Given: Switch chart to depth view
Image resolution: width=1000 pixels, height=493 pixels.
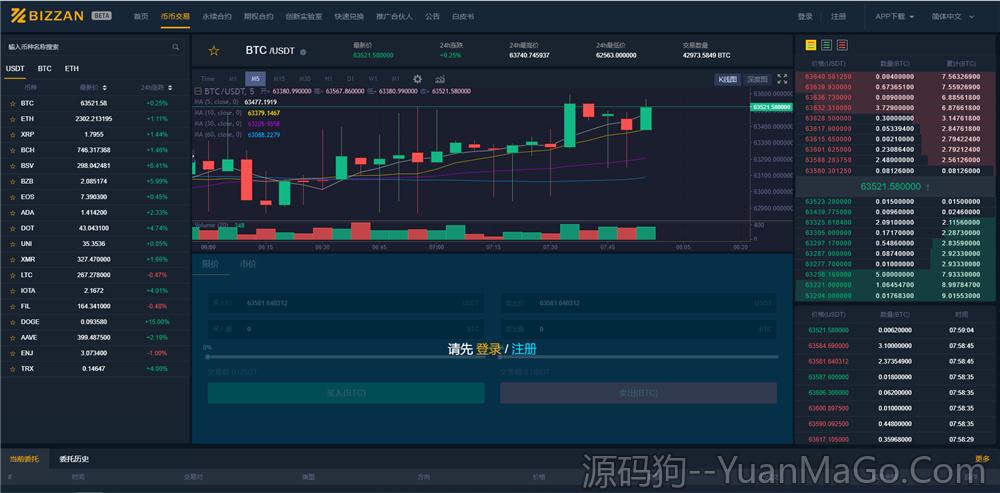Looking at the screenshot, I should (x=758, y=80).
